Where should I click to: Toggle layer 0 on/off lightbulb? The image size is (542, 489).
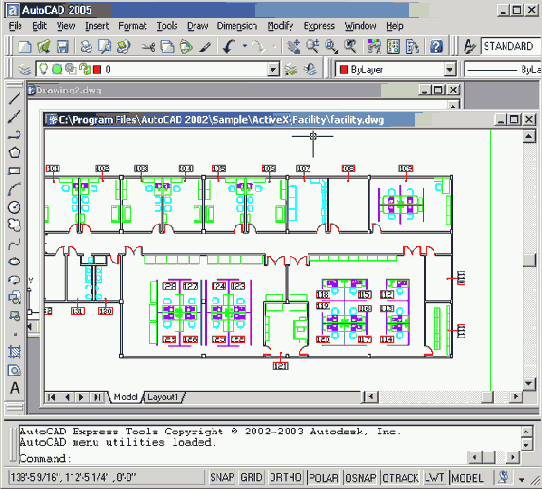(x=43, y=69)
